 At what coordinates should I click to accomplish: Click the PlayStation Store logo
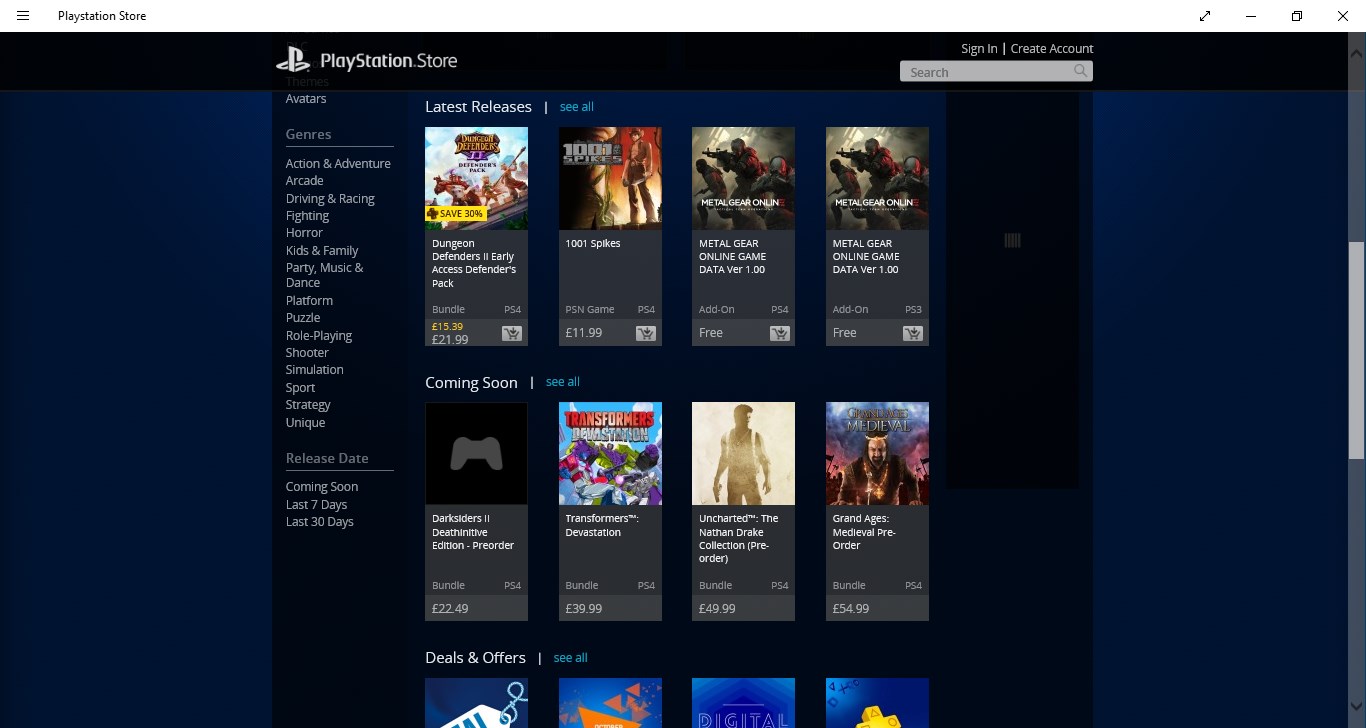pyautogui.click(x=366, y=61)
